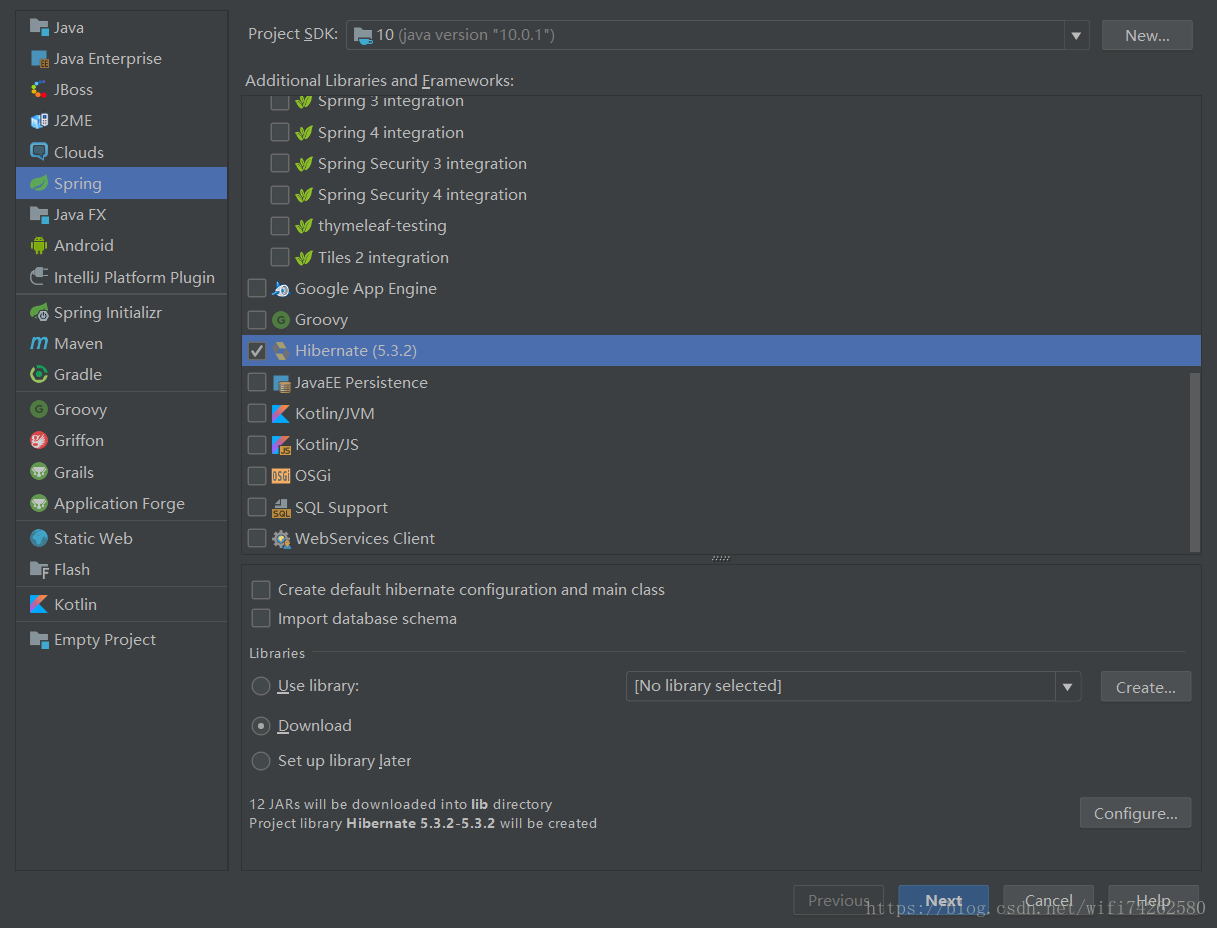Screen dimensions: 1217x928
Task: Click the Project SDK combo box field
Action: point(718,35)
